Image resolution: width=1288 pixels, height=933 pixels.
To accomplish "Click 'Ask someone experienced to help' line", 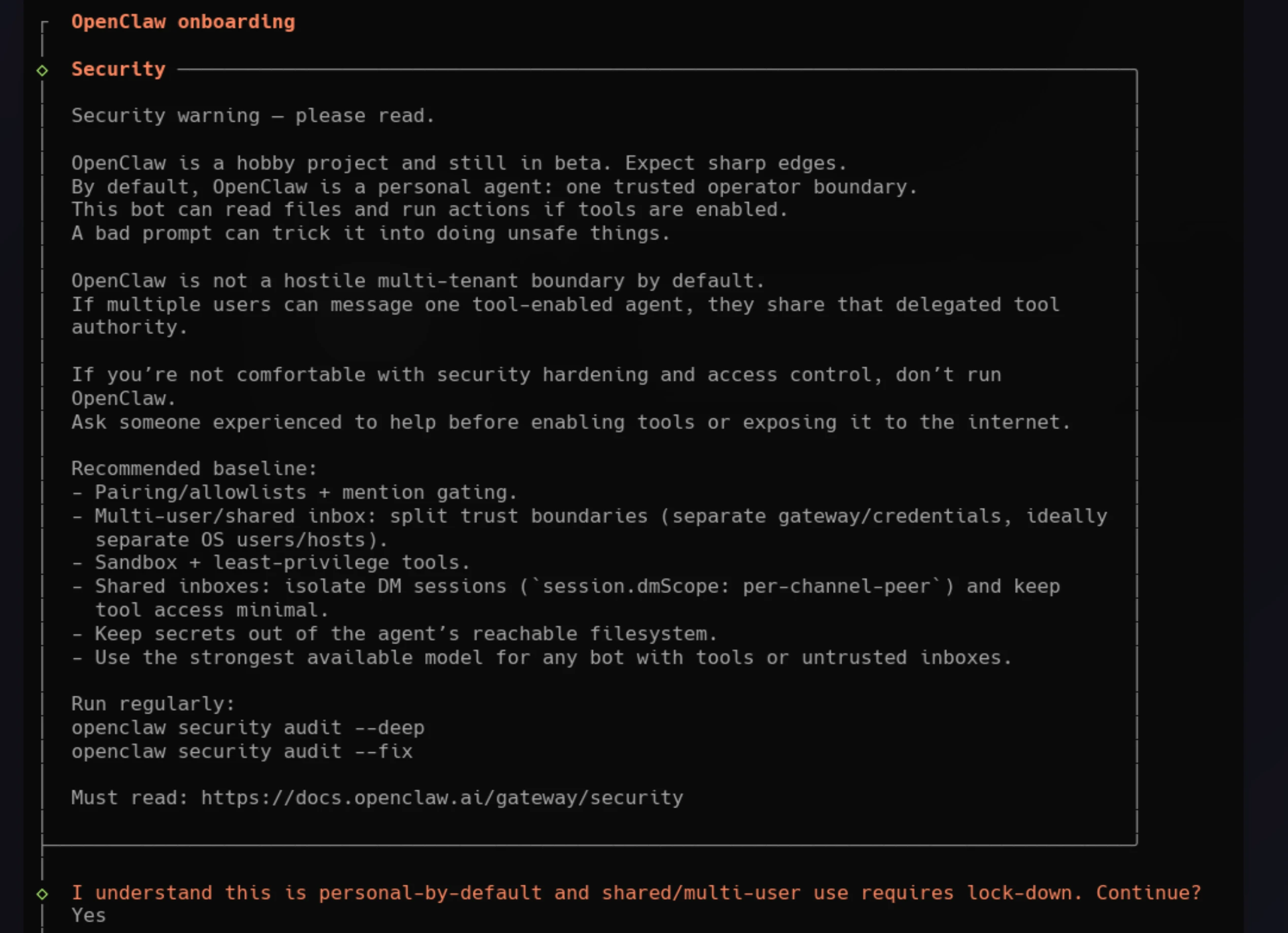I will [571, 422].
